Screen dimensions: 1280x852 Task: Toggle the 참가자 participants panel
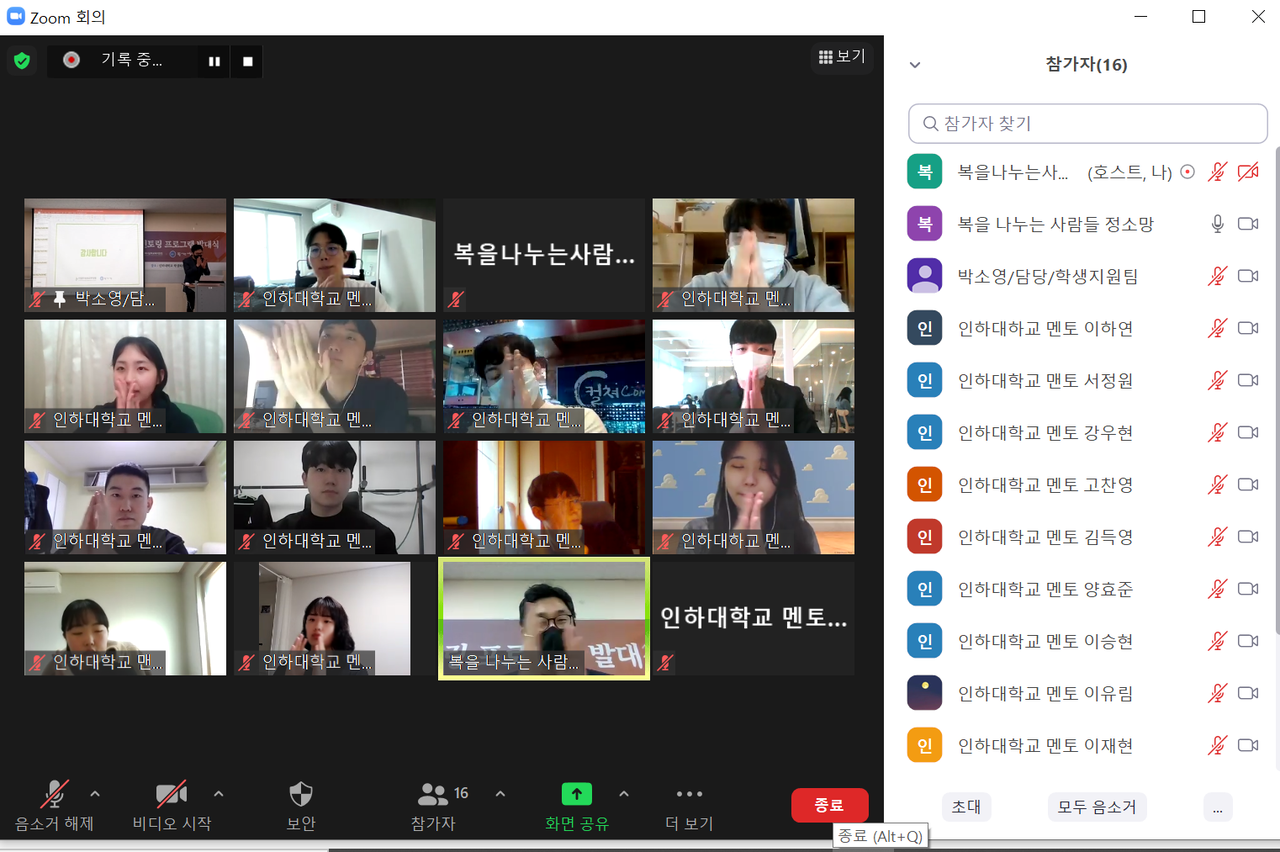pyautogui.click(x=434, y=806)
